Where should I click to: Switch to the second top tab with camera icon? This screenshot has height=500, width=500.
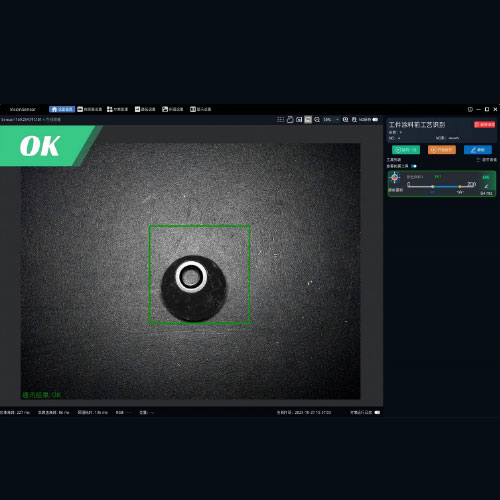(x=90, y=109)
